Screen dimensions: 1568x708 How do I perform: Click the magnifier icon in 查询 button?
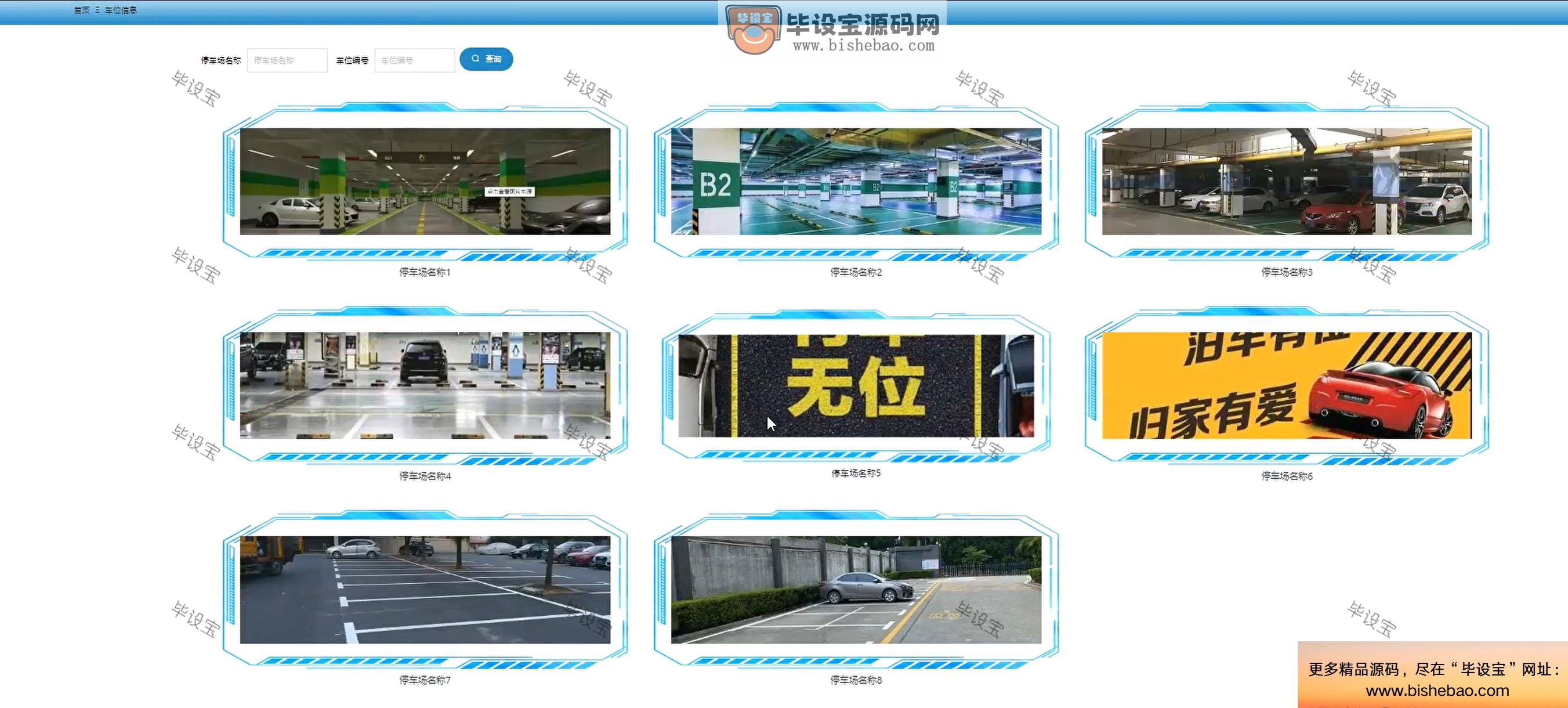click(x=476, y=59)
